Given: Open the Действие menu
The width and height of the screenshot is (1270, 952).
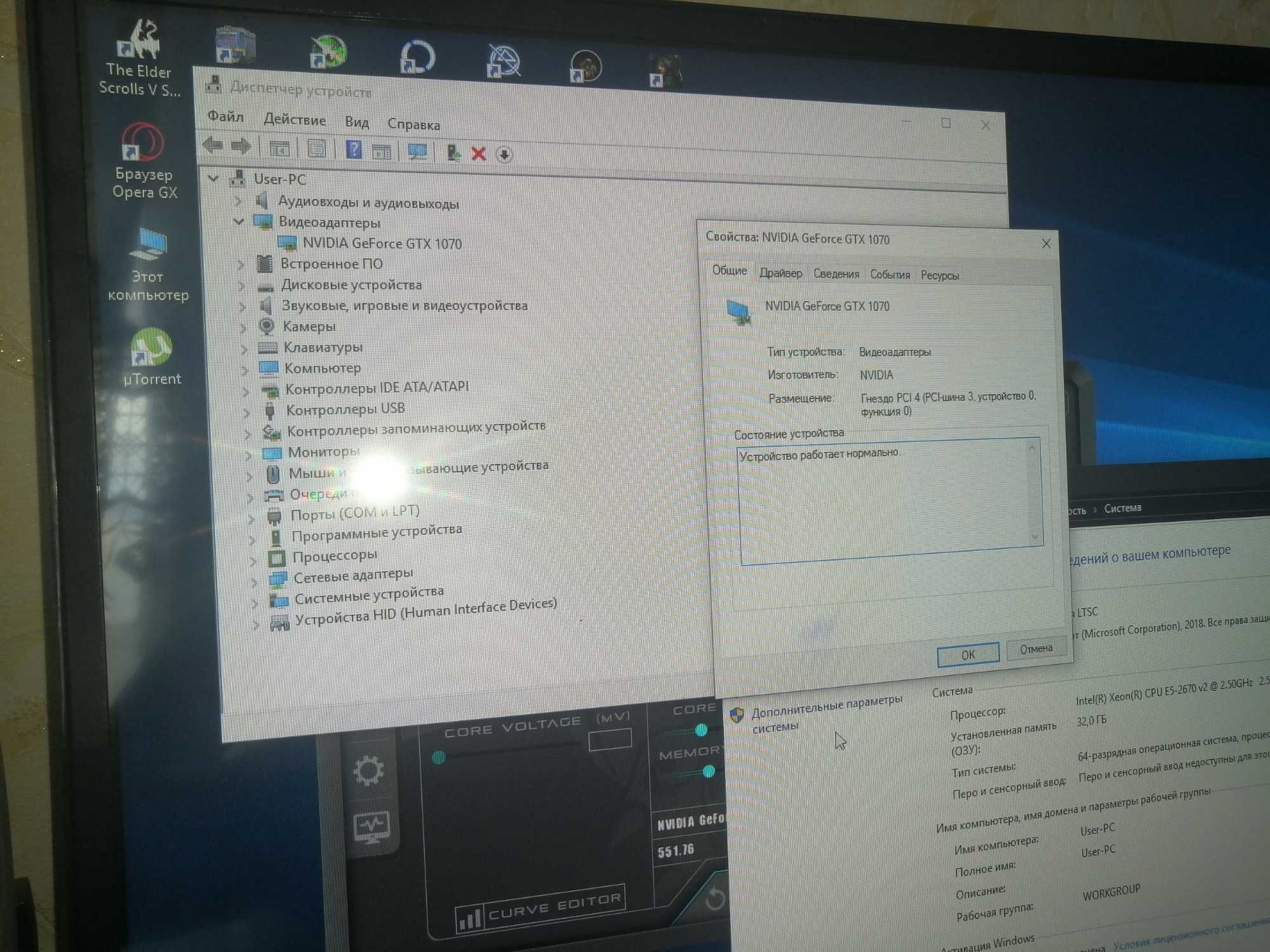Looking at the screenshot, I should (295, 119).
